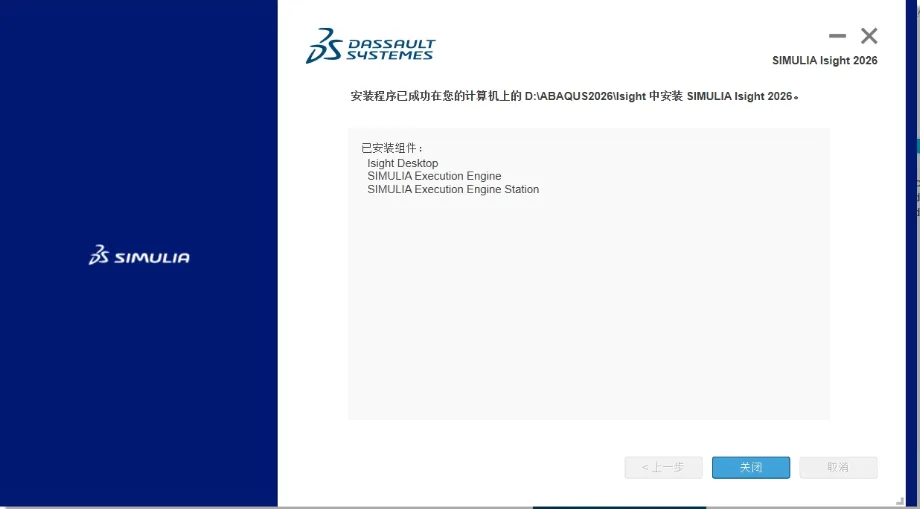Click the greyed-out 取消 button
The width and height of the screenshot is (920, 509).
click(838, 467)
